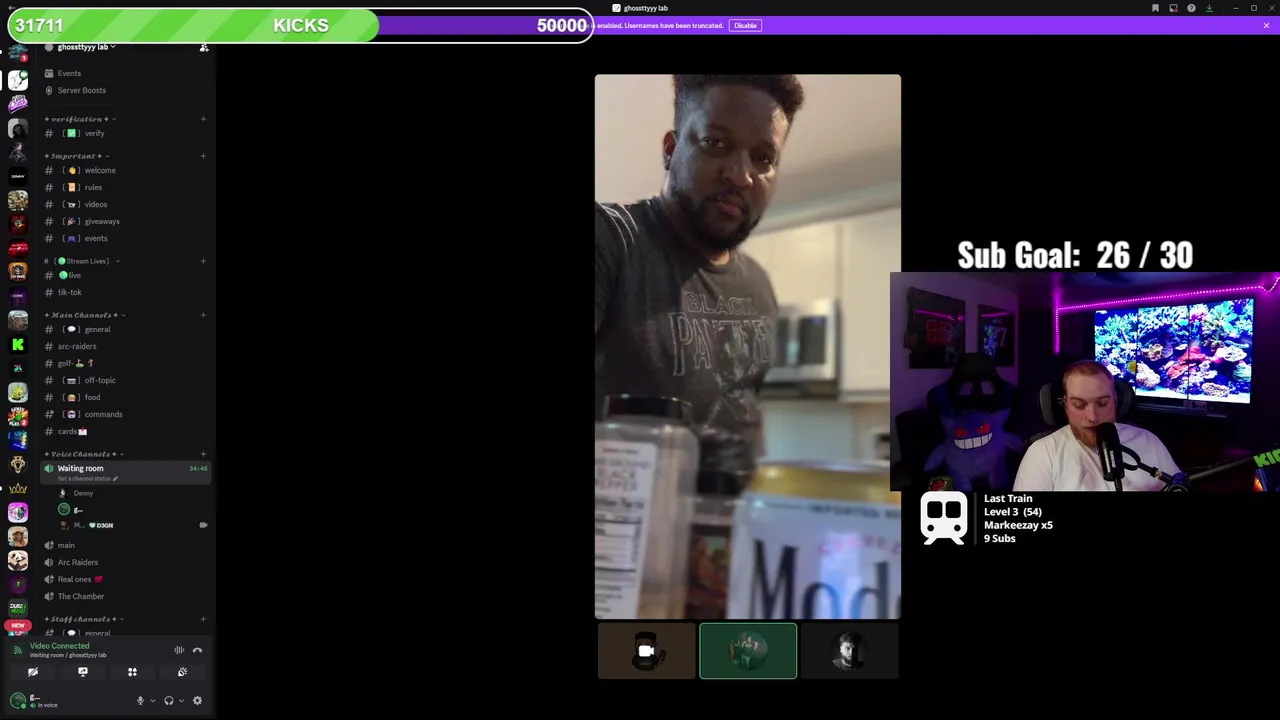Collapse the Important category
The height and width of the screenshot is (720, 1280).
click(76, 156)
